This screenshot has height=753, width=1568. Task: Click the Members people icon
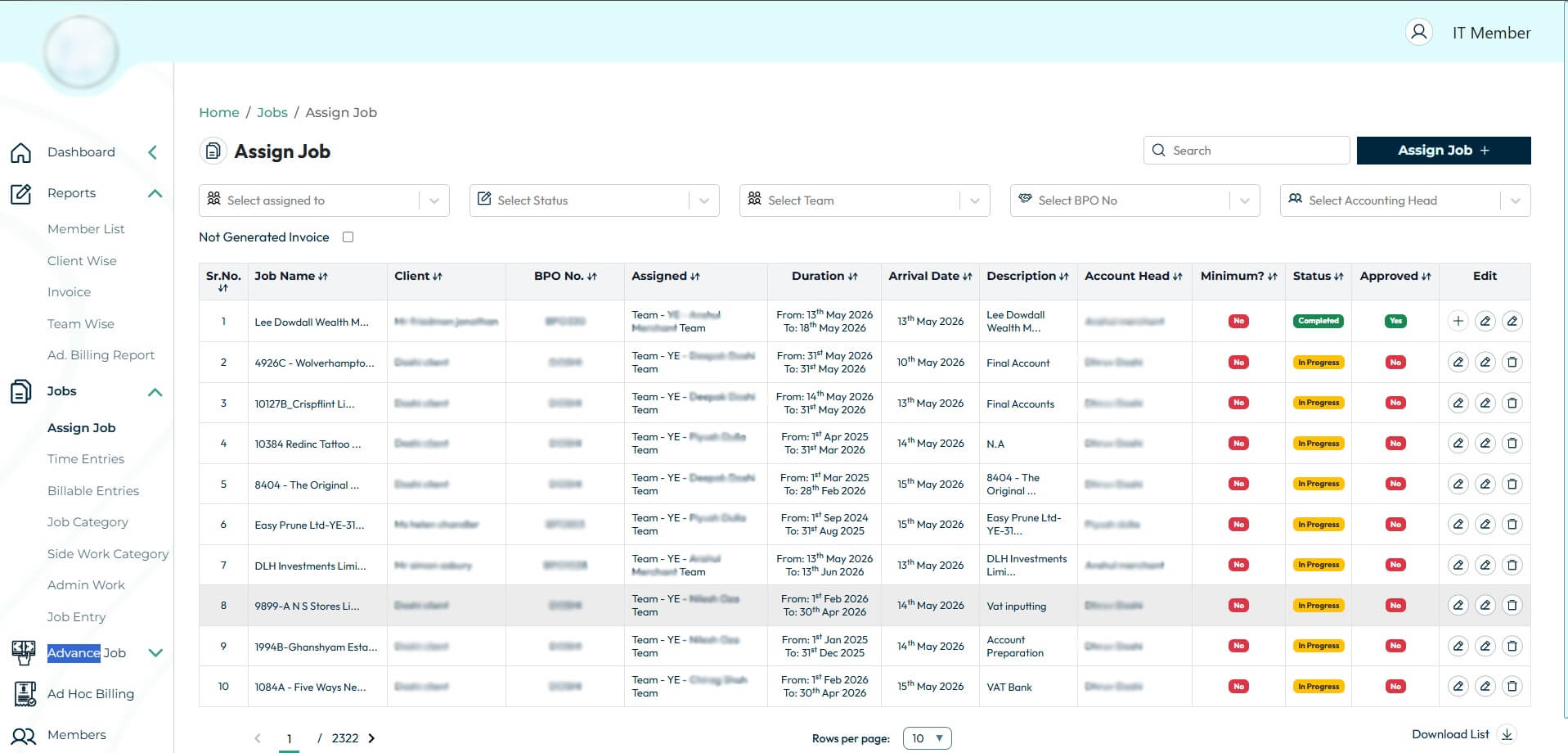point(24,736)
